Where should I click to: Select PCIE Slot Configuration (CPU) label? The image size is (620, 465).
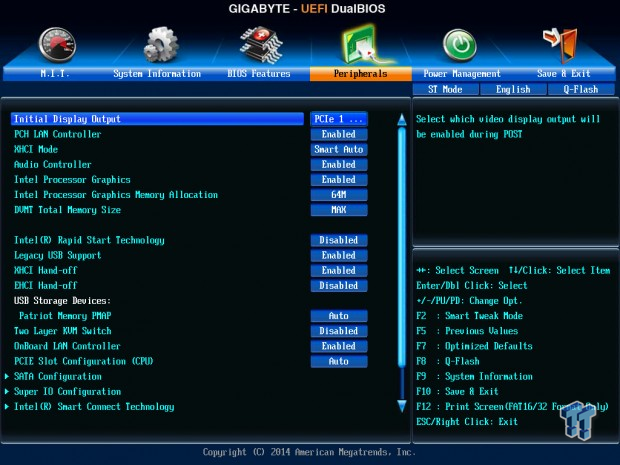pos(83,361)
